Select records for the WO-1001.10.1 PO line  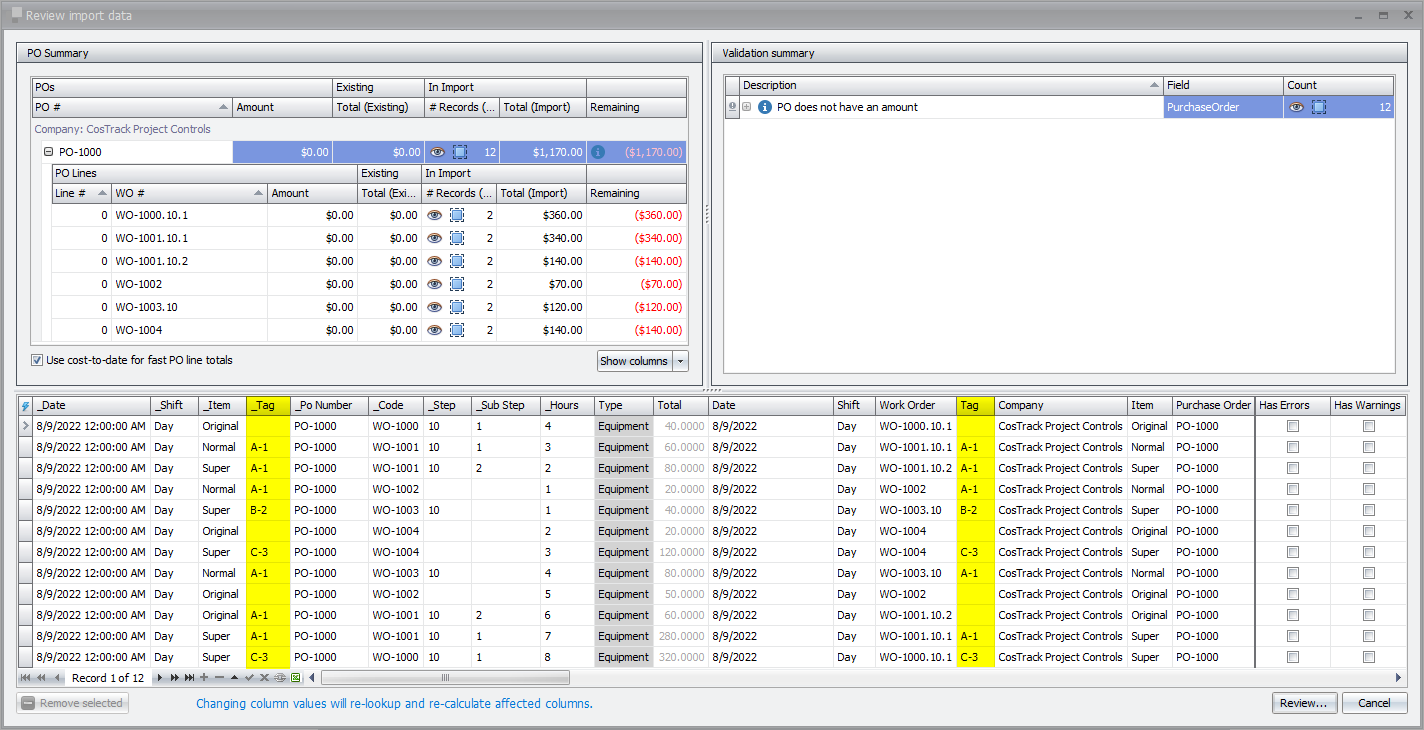456,238
